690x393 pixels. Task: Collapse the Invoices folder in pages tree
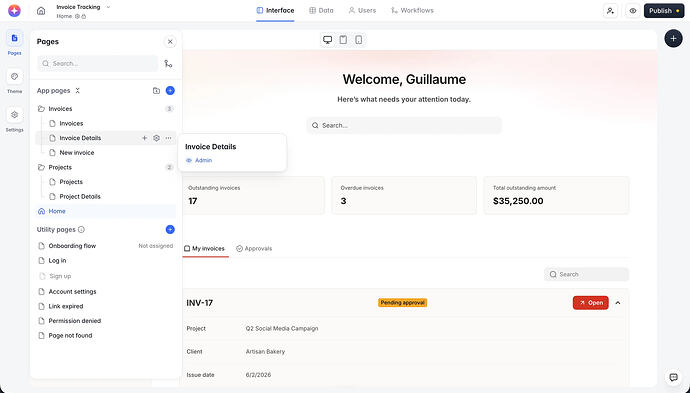(x=41, y=109)
